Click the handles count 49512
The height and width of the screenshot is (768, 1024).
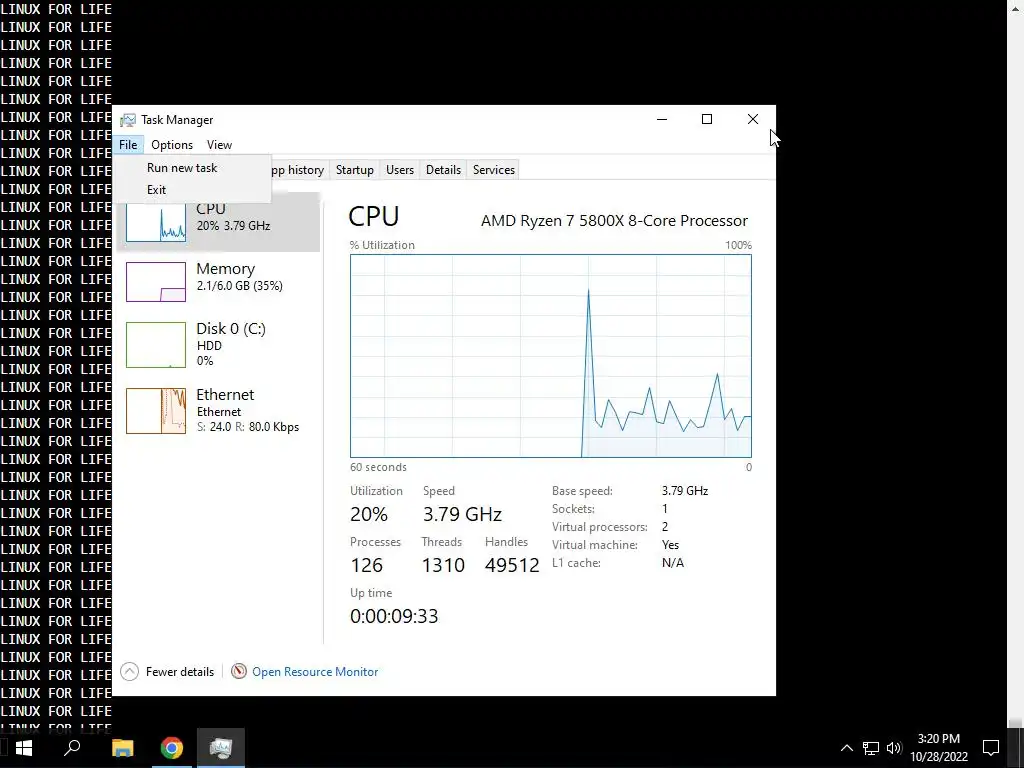(512, 566)
